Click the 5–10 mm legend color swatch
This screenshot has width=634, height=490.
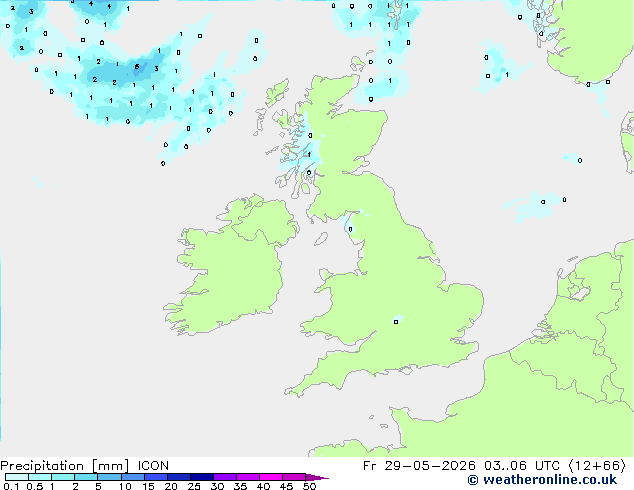click(109, 477)
